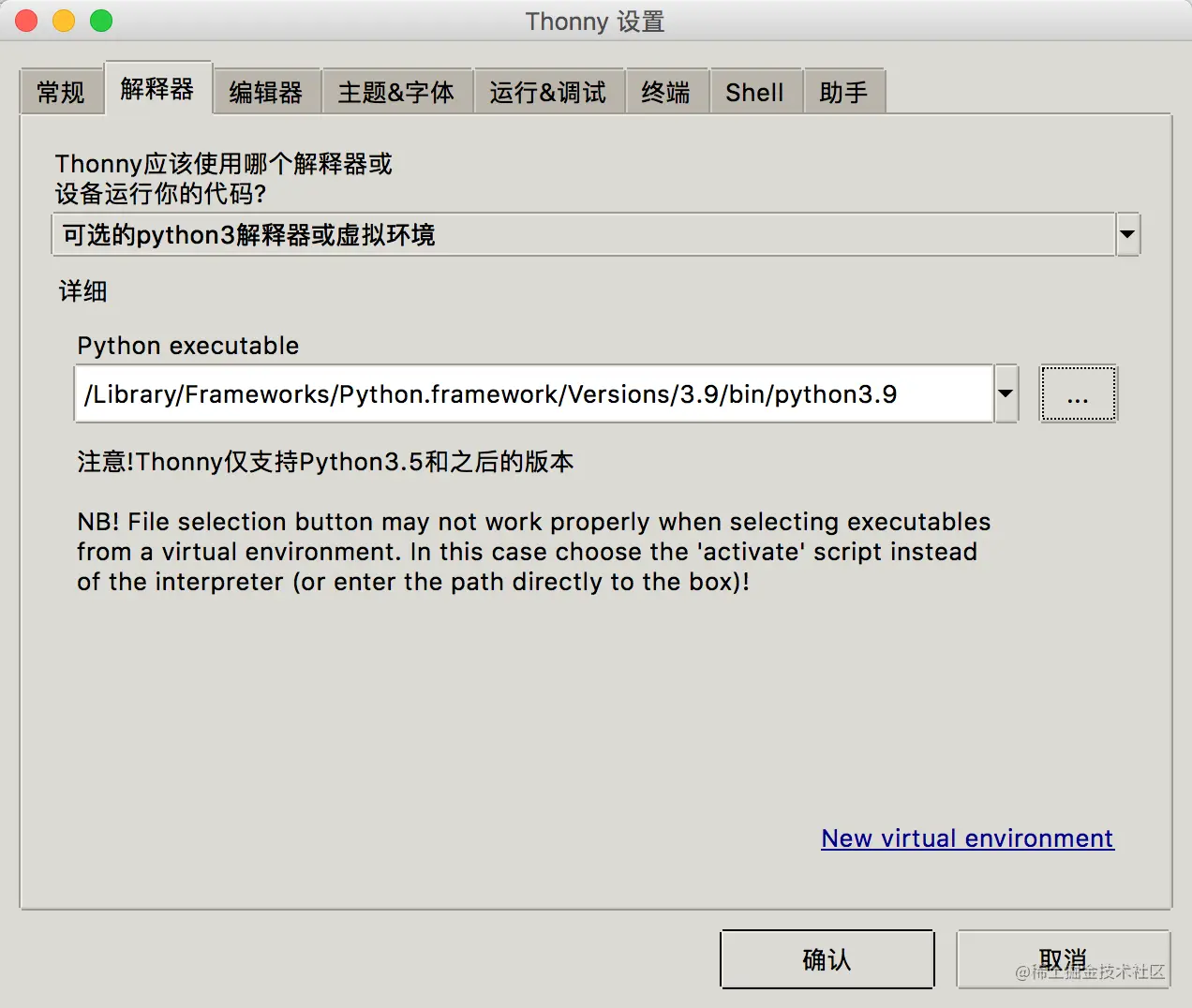The width and height of the screenshot is (1192, 1008).
Task: Open the 助手 assistant tab
Action: pos(843,92)
